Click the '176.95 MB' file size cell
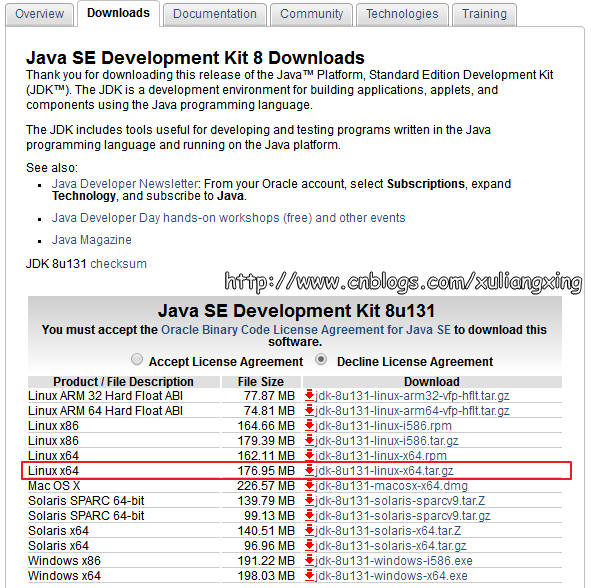591x588 pixels. coord(262,471)
